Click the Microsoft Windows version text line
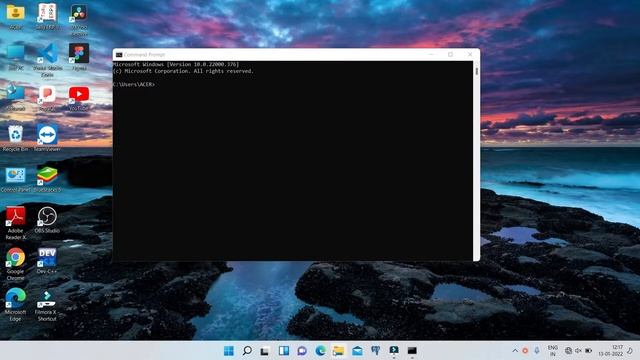 (x=176, y=64)
